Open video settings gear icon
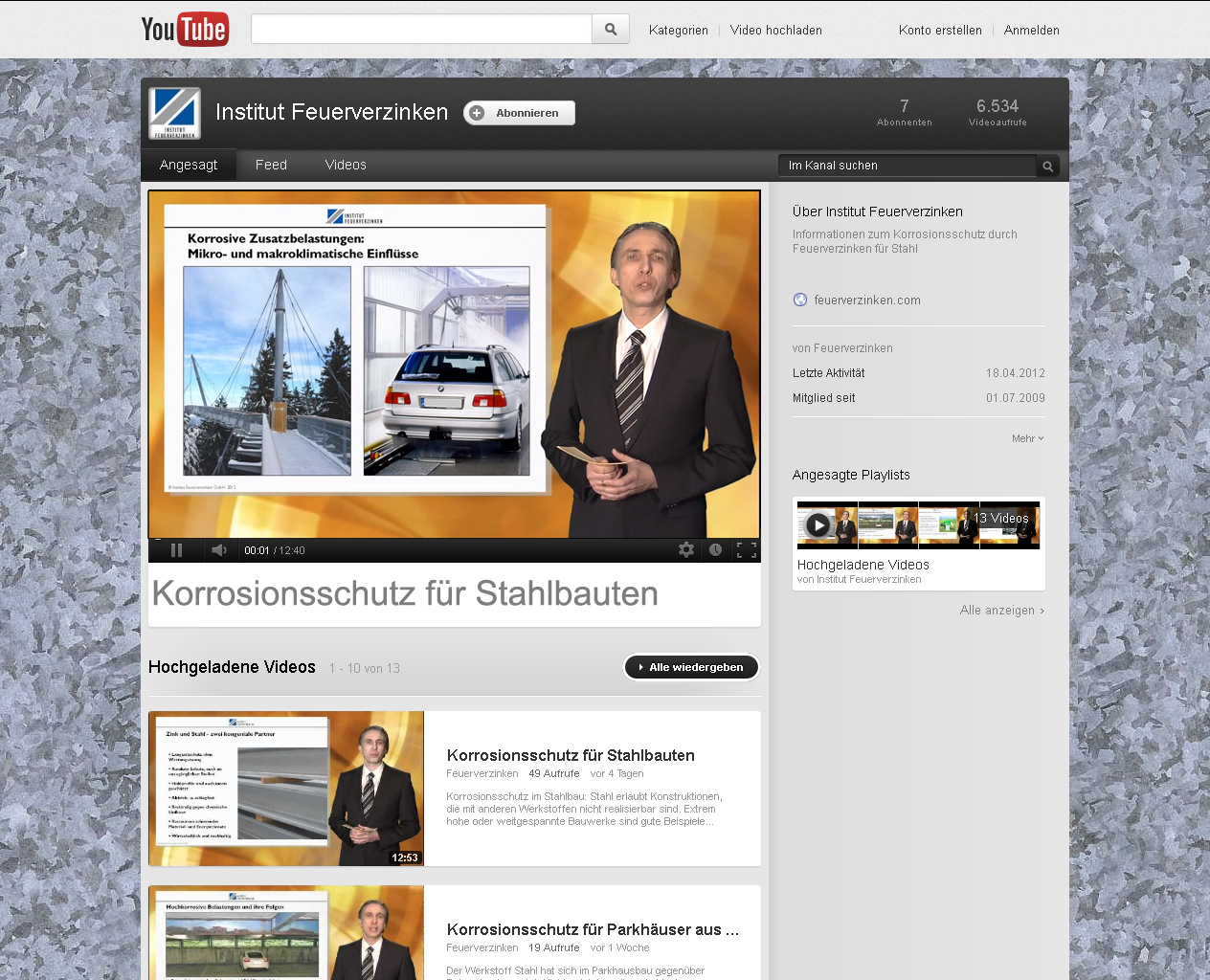The height and width of the screenshot is (980, 1210). click(x=686, y=550)
